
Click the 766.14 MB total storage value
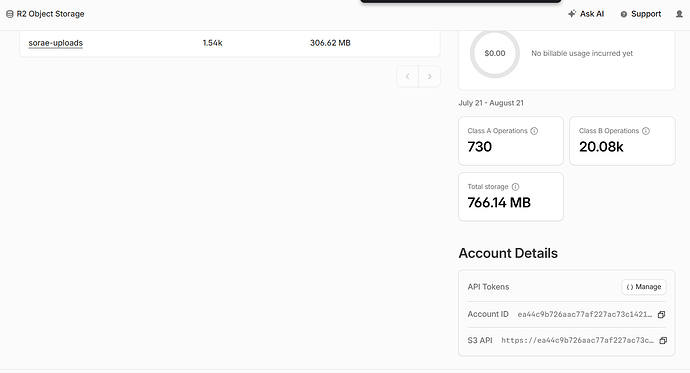(x=499, y=203)
